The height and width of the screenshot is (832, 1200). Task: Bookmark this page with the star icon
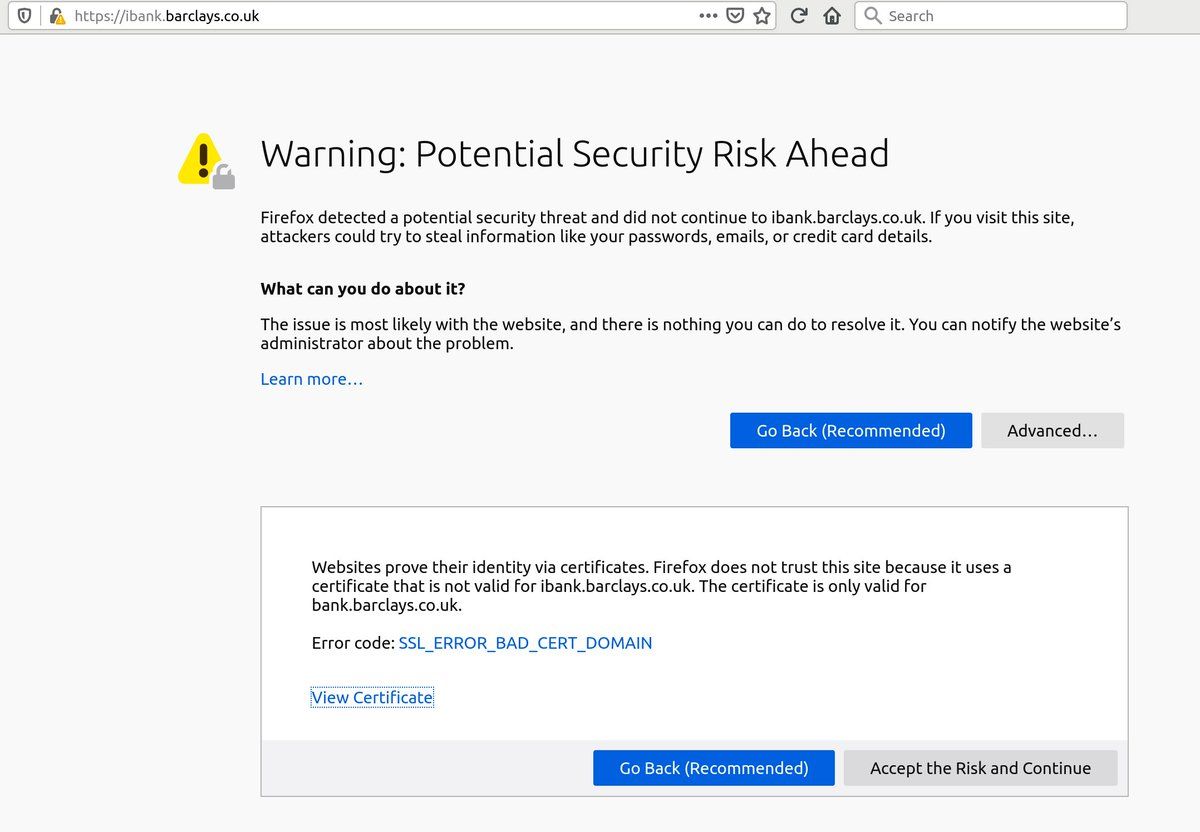point(762,16)
